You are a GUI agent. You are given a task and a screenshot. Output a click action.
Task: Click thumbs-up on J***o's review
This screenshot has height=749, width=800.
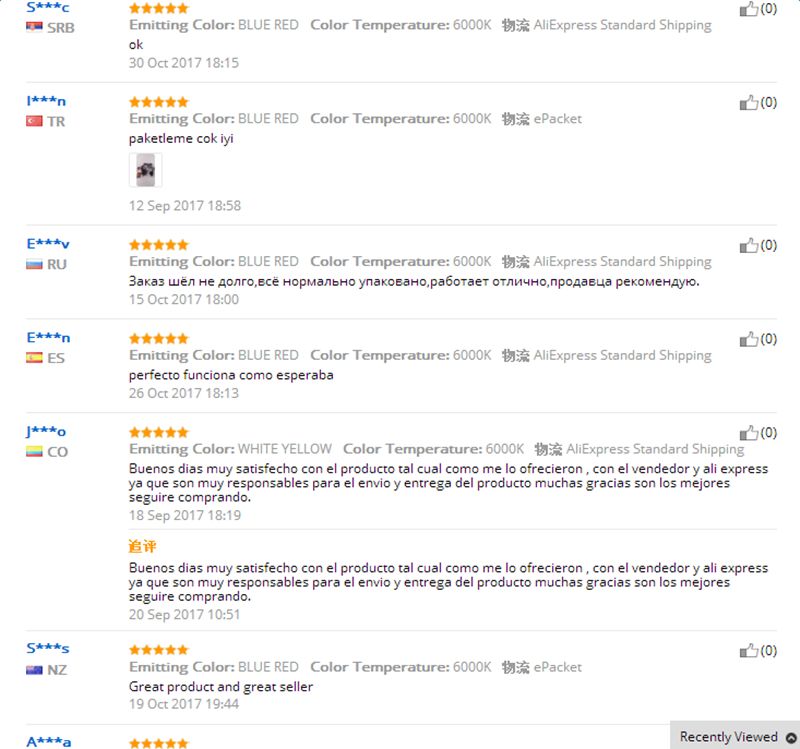pos(748,433)
